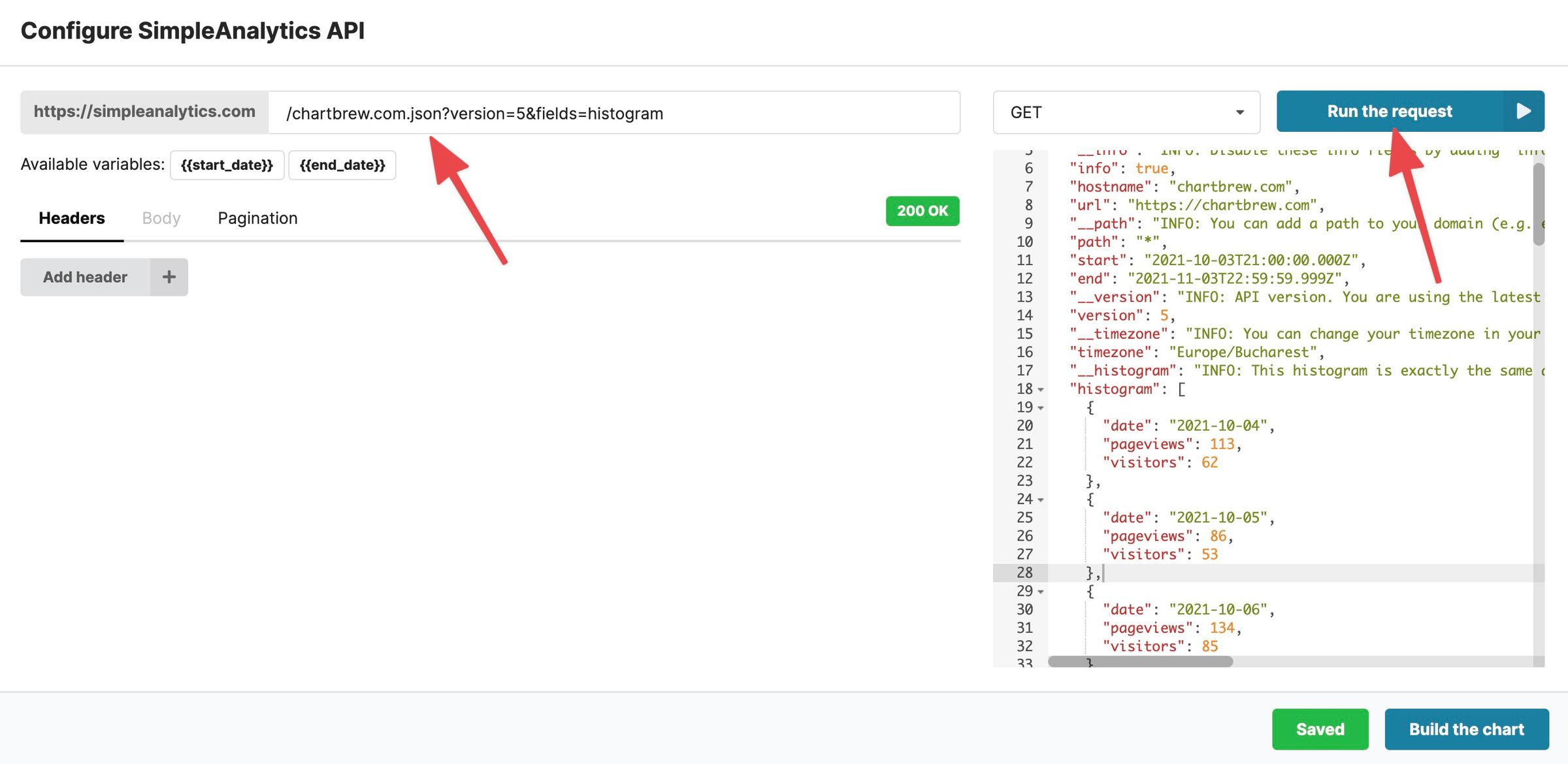Select the Headers tab
1568x764 pixels.
(72, 219)
